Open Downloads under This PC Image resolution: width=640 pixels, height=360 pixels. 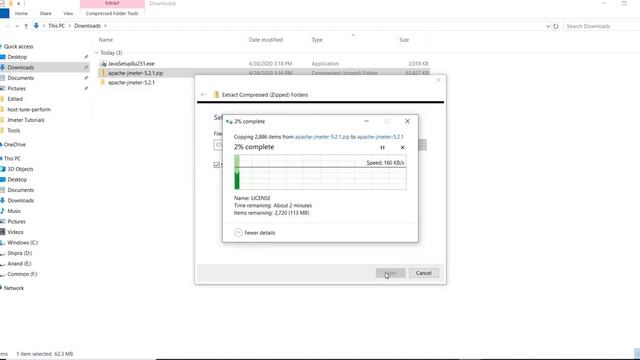click(20, 201)
